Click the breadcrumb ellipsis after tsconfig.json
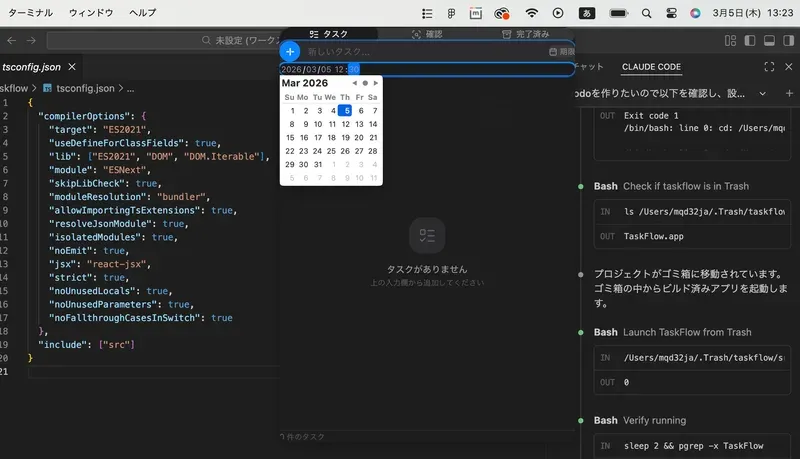800x459 pixels. click(131, 88)
